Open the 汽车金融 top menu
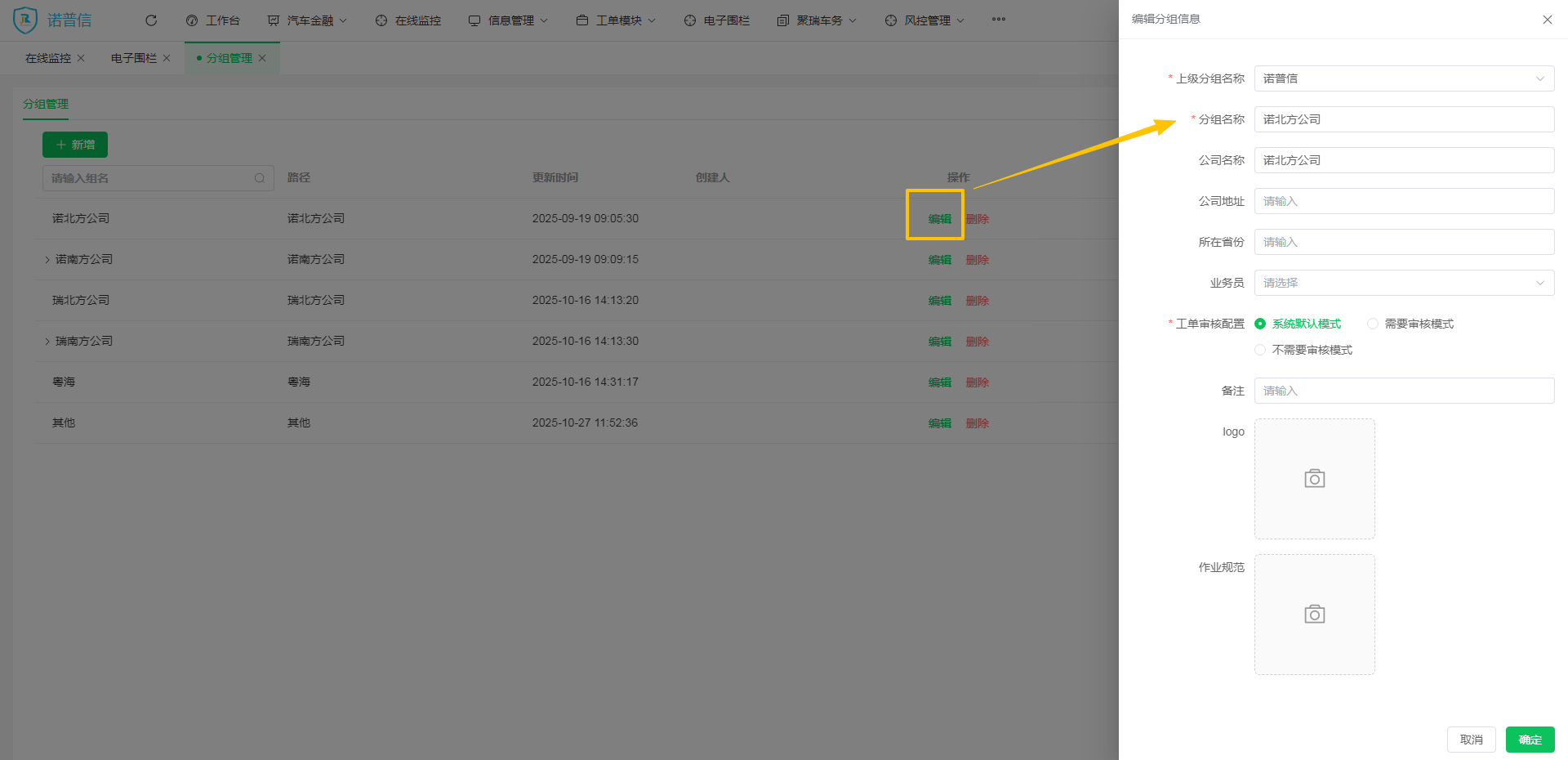1568x760 pixels. [x=309, y=20]
